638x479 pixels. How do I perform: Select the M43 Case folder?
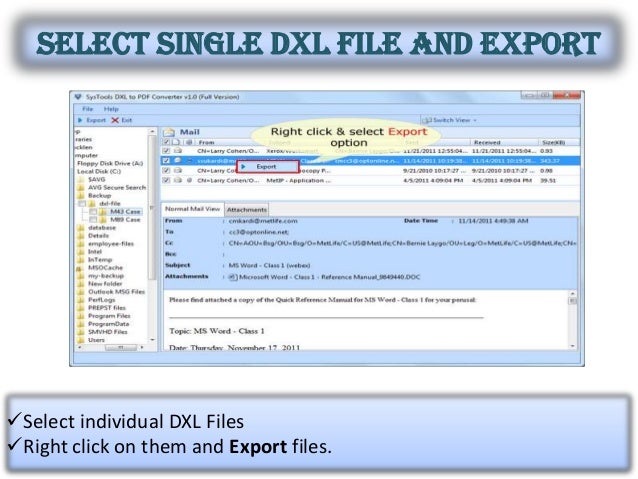pyautogui.click(x=125, y=212)
